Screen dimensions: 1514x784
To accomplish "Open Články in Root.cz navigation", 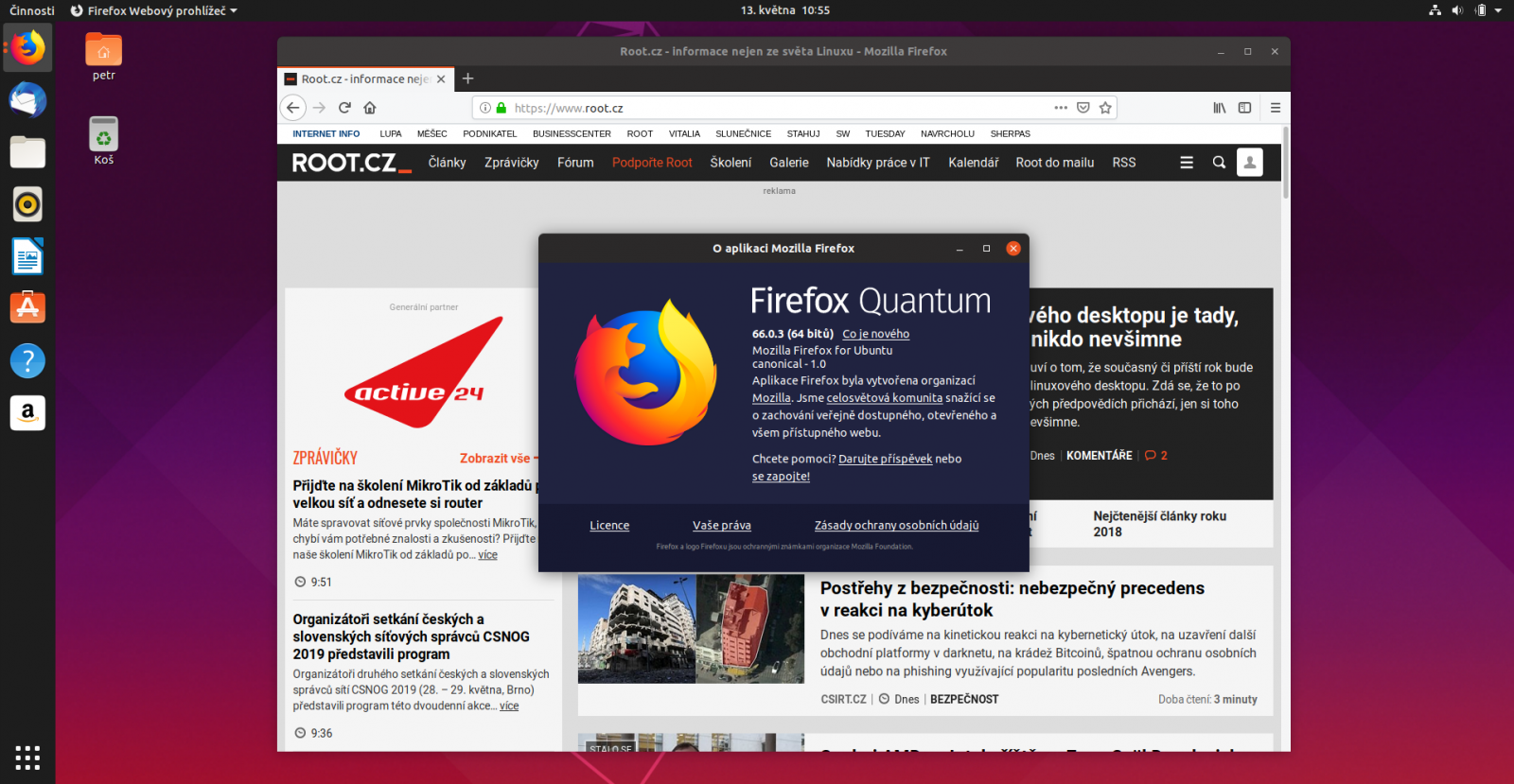I will pyautogui.click(x=447, y=163).
